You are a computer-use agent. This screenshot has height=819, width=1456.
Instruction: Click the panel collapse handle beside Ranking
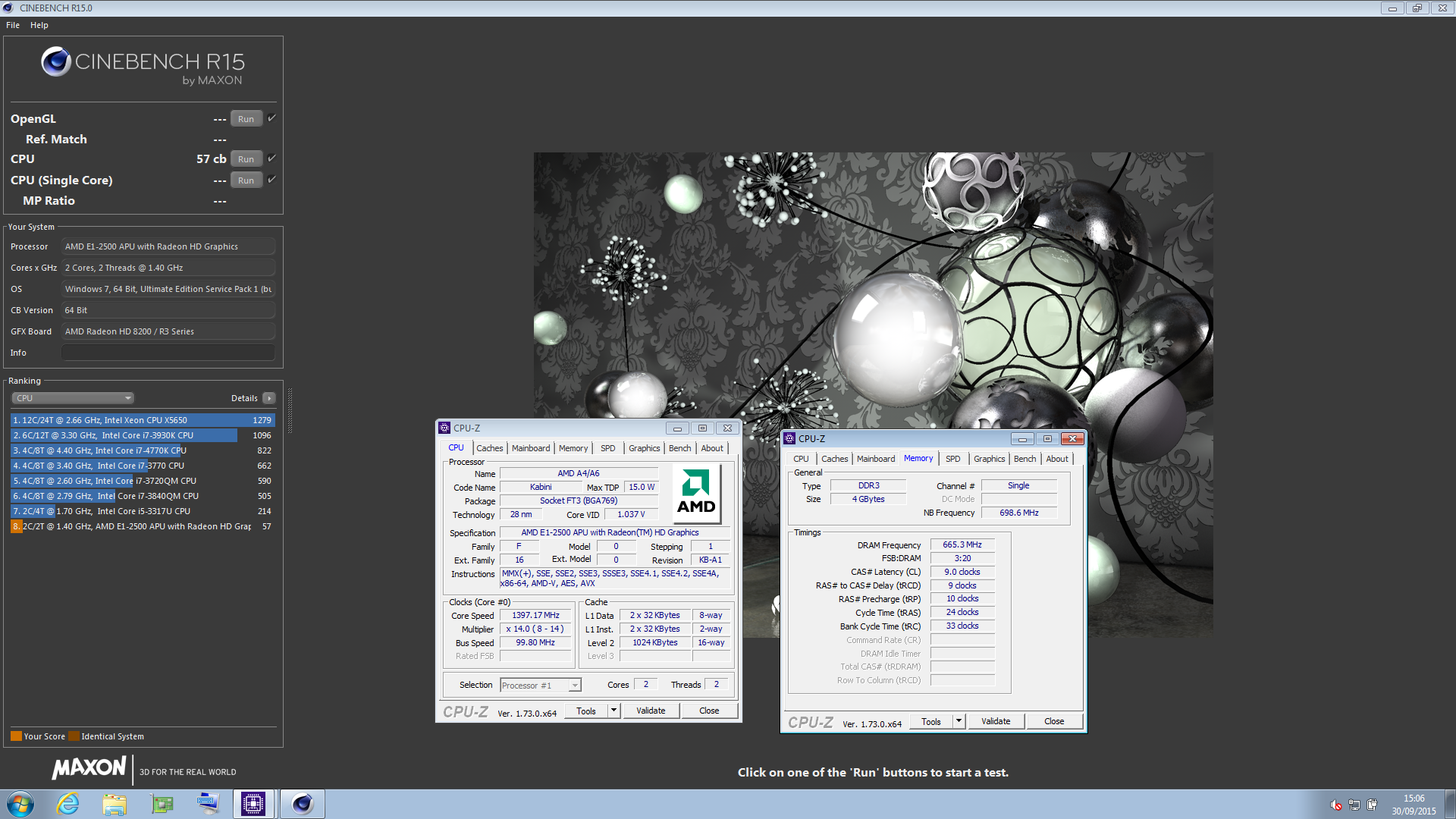[290, 410]
